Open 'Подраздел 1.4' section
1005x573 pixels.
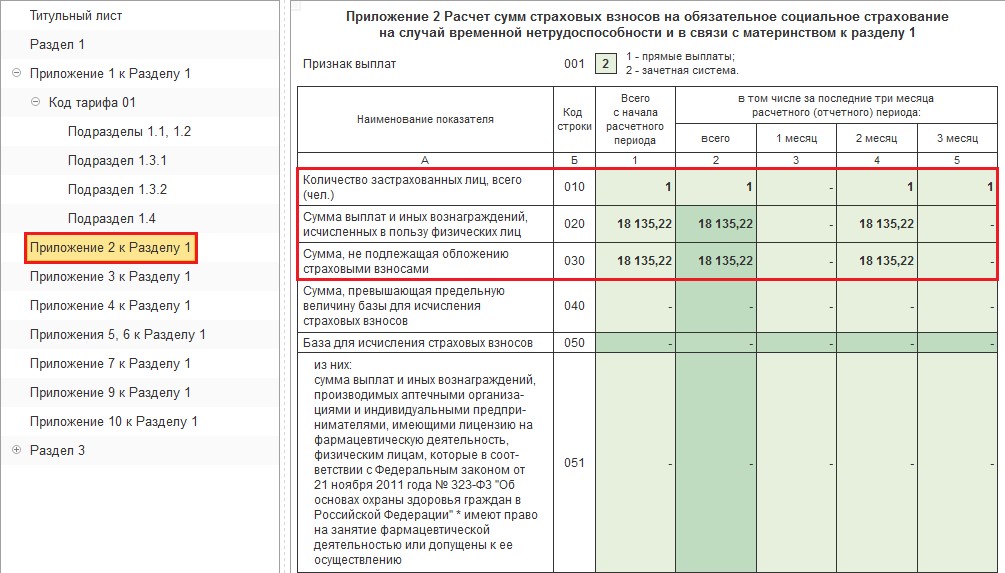111,218
